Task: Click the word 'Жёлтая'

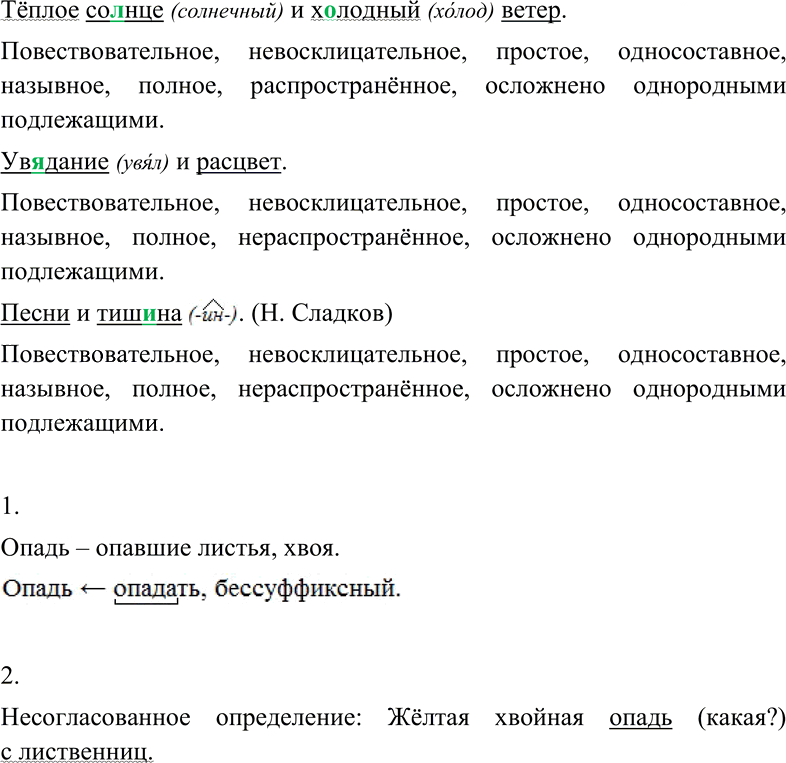Action: point(428,718)
